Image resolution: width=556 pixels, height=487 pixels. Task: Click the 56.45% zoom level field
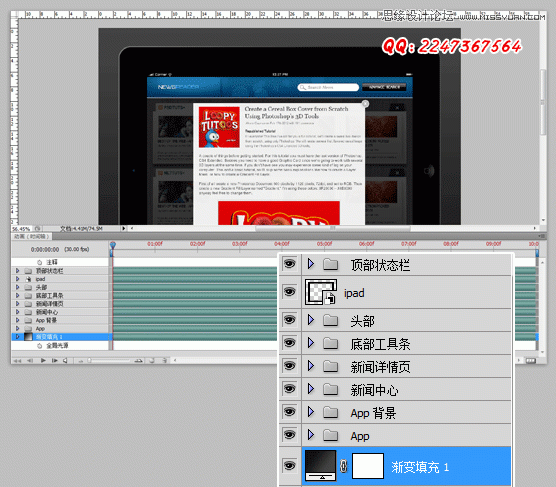click(x=21, y=229)
